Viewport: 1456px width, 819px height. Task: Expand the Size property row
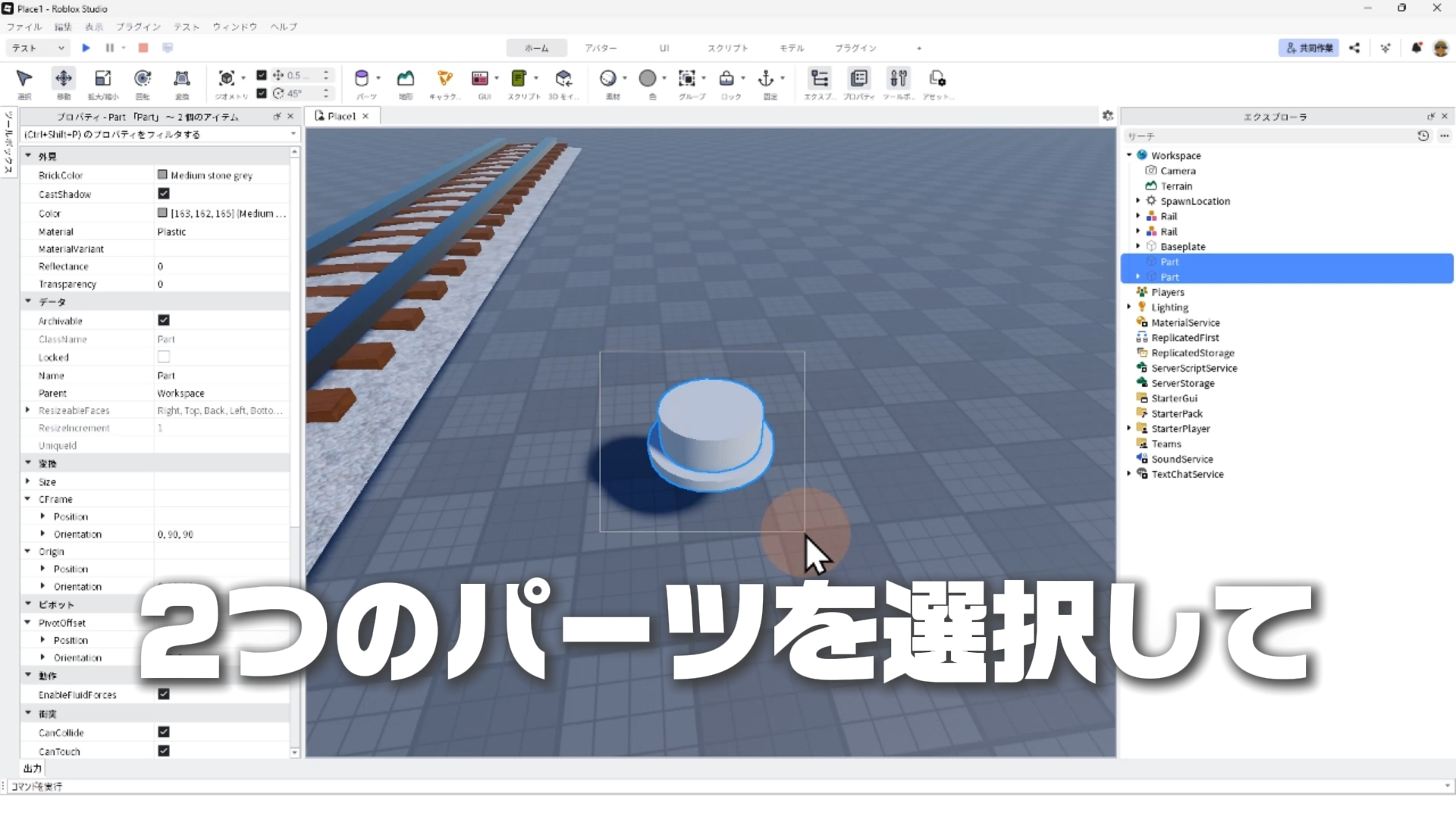click(28, 482)
